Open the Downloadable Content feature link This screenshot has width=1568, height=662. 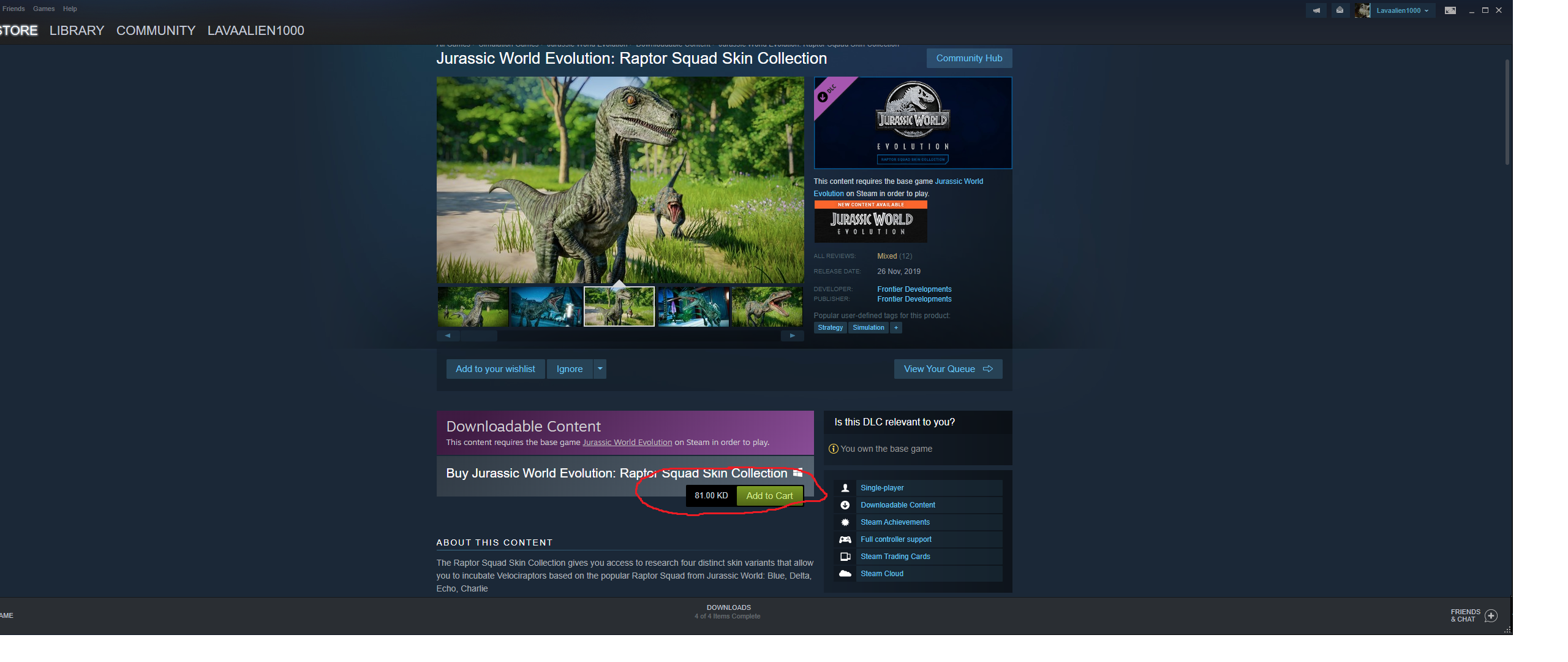click(x=898, y=505)
